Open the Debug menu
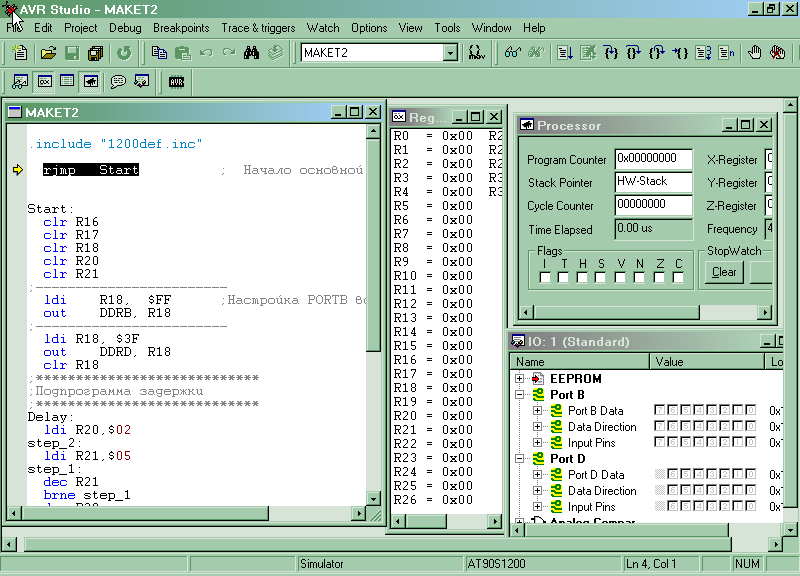The height and width of the screenshot is (576, 800). 125,28
